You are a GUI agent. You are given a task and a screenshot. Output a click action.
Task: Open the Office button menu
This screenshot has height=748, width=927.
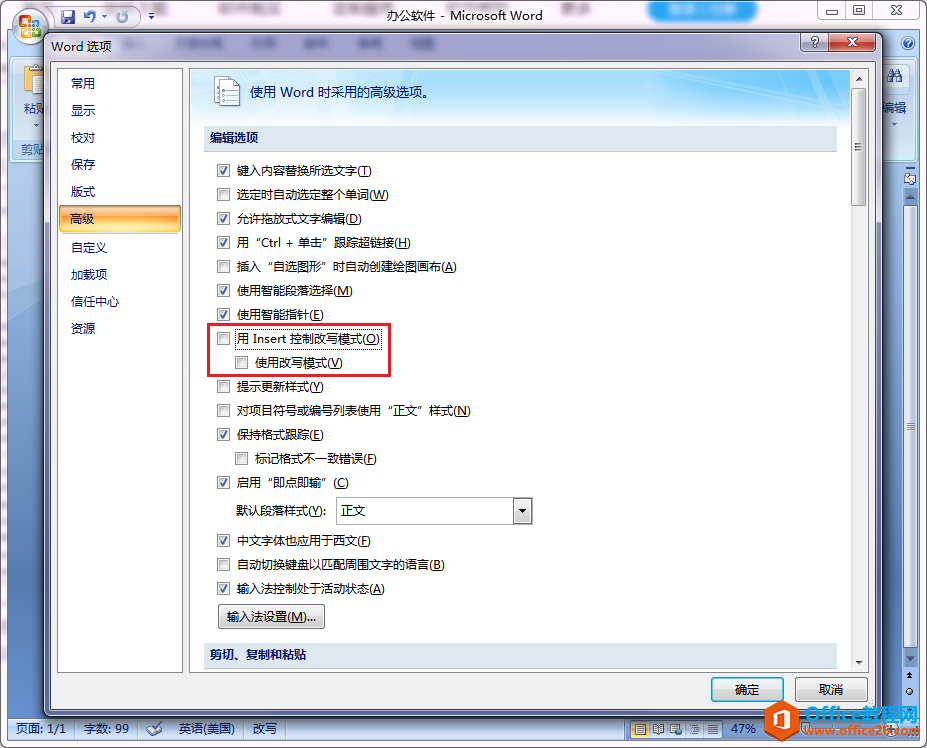click(28, 26)
